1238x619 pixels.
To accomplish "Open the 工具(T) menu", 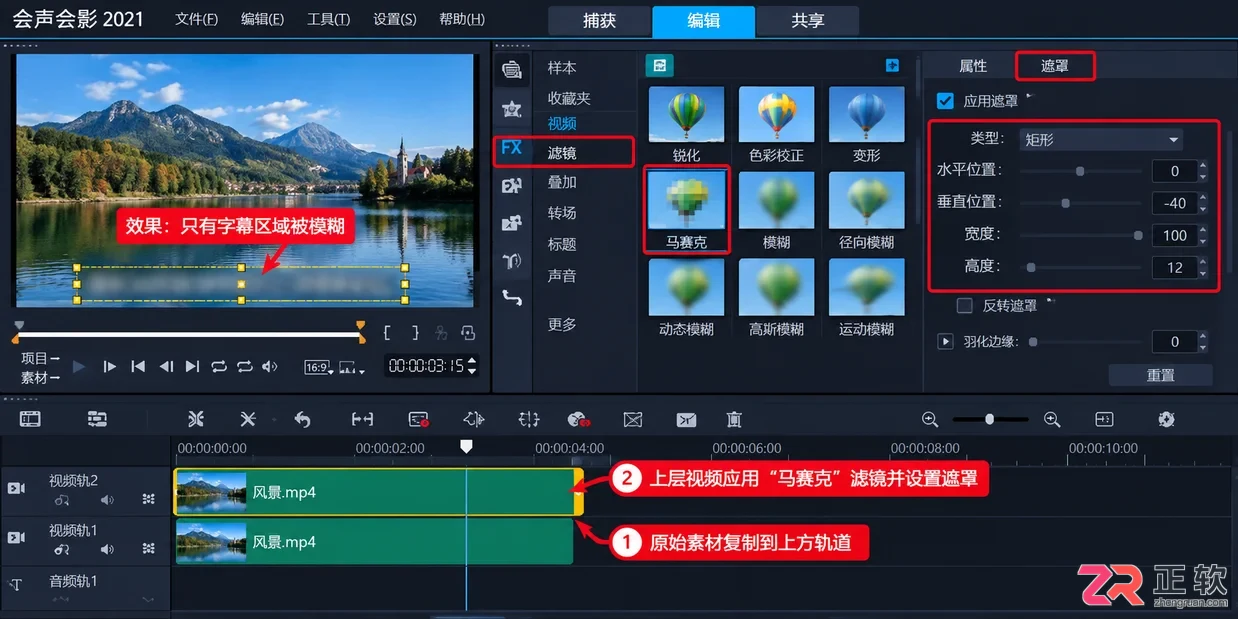I will [329, 19].
